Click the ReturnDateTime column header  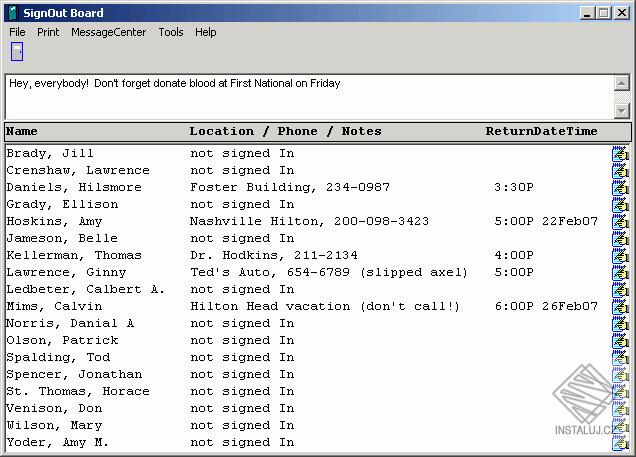[x=541, y=131]
